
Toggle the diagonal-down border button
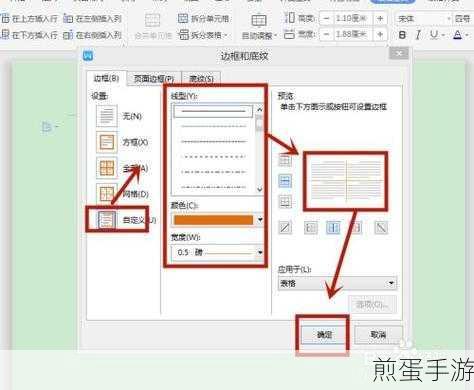click(381, 228)
